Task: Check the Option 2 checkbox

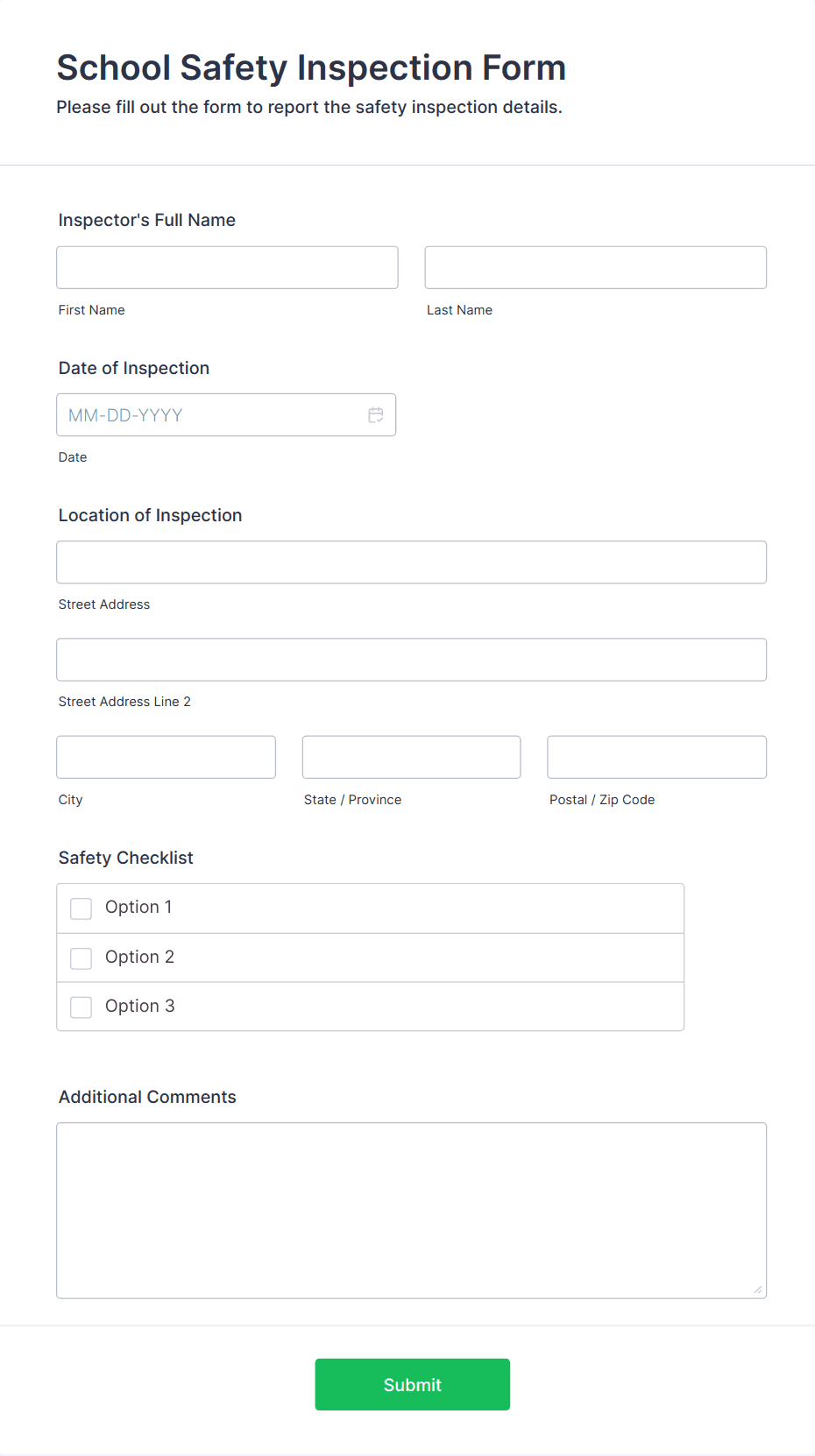Action: (81, 958)
